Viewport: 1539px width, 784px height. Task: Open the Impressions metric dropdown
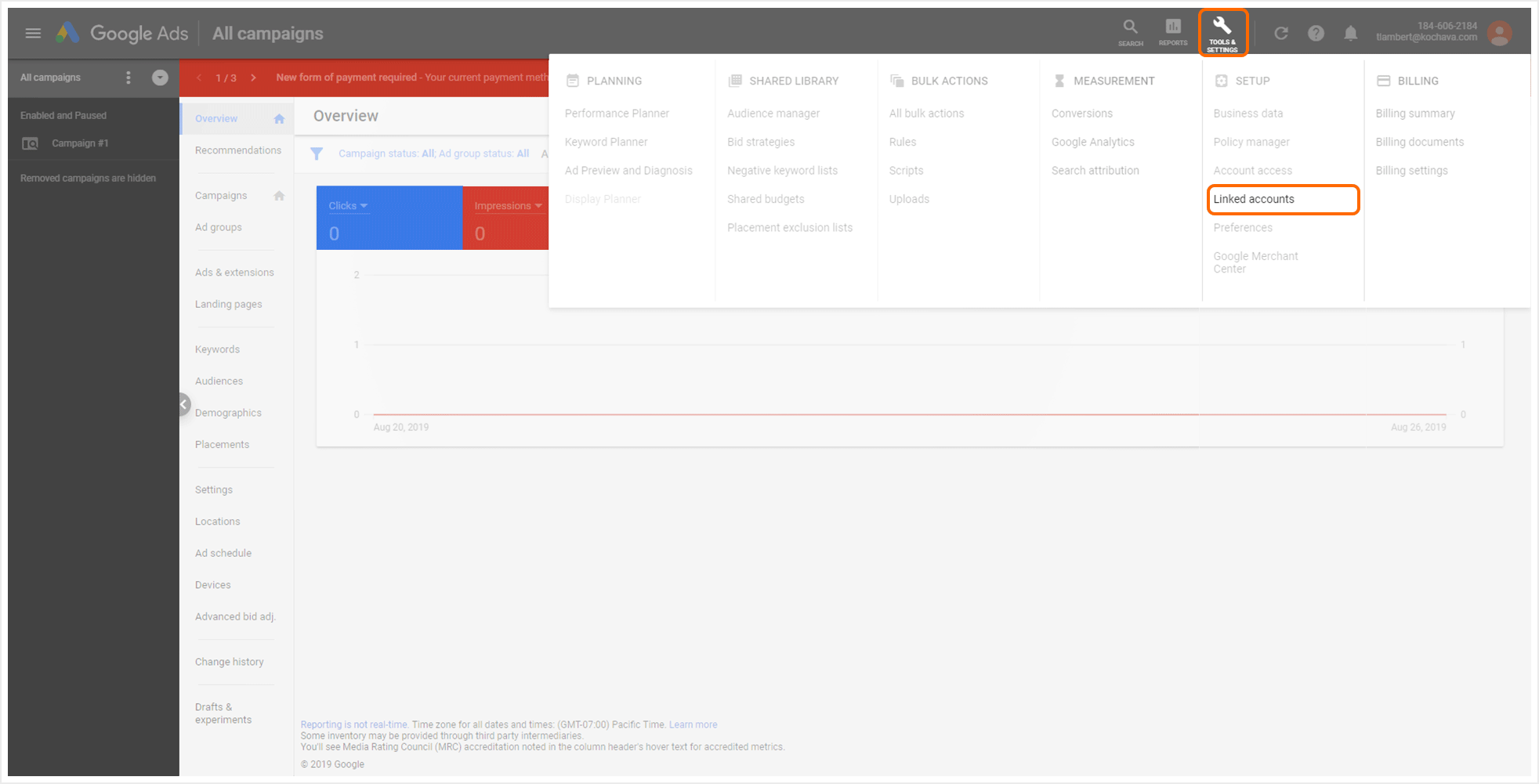[x=508, y=206]
